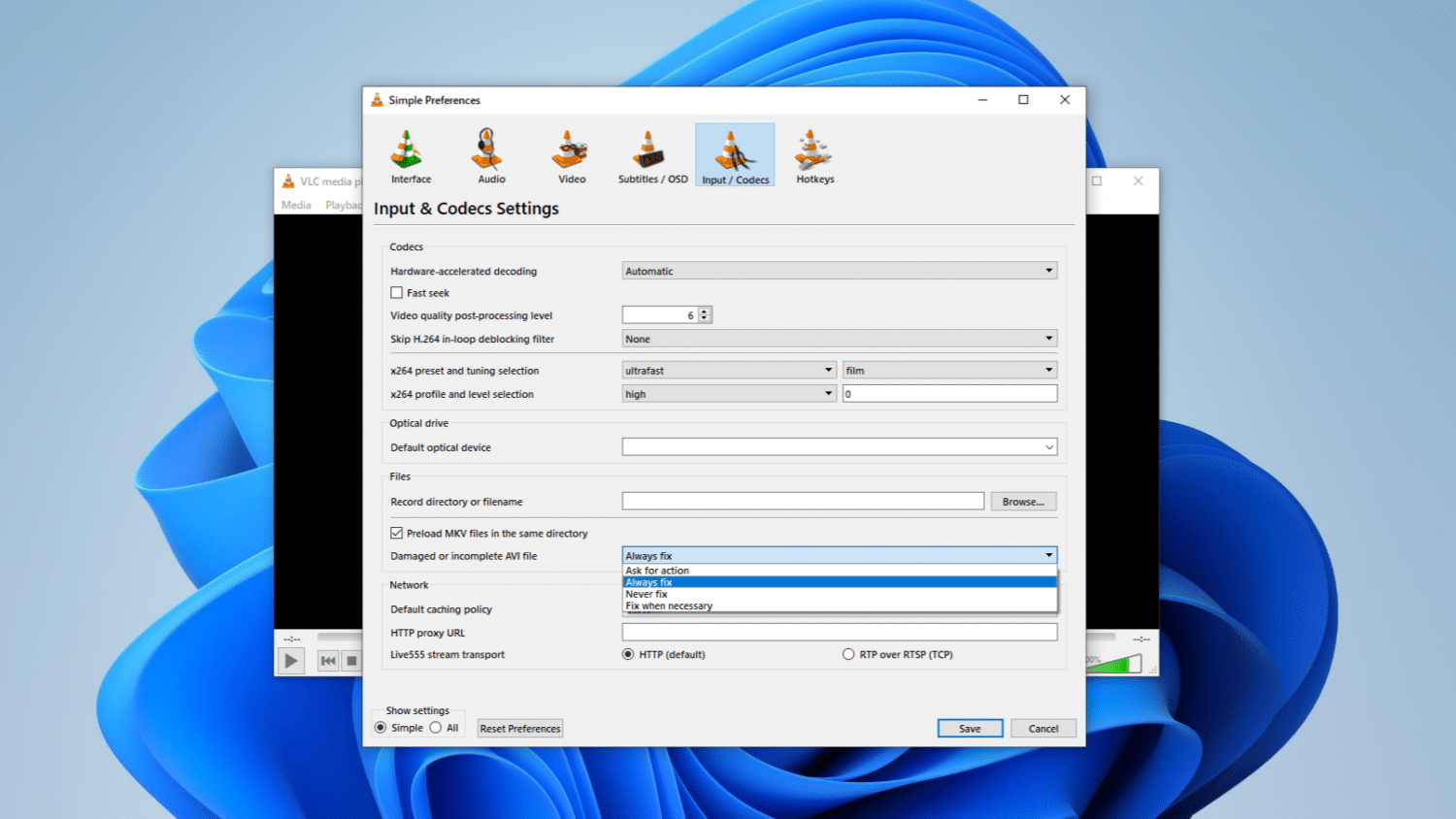This screenshot has height=819, width=1456.
Task: Open the Audio preferences category
Action: pyautogui.click(x=491, y=155)
